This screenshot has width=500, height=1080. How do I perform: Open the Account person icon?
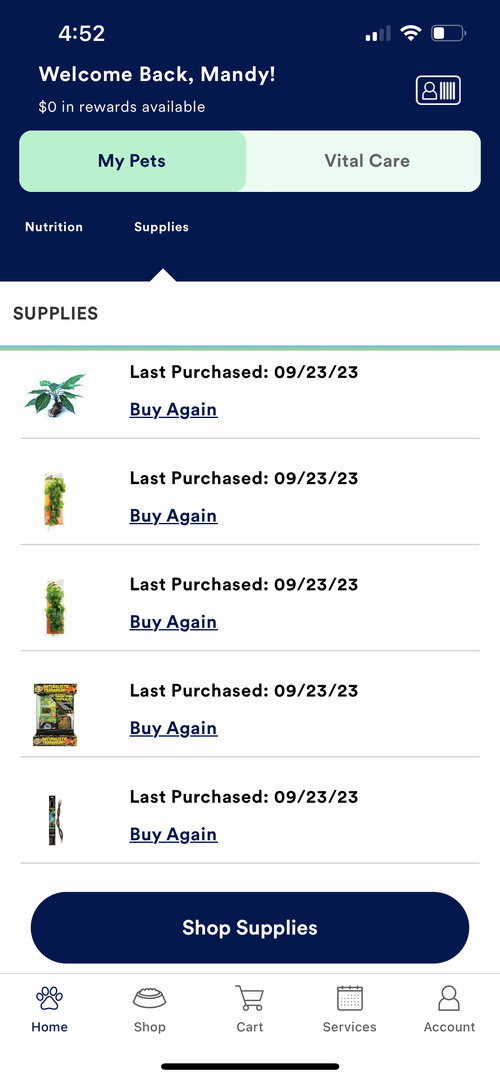click(449, 997)
